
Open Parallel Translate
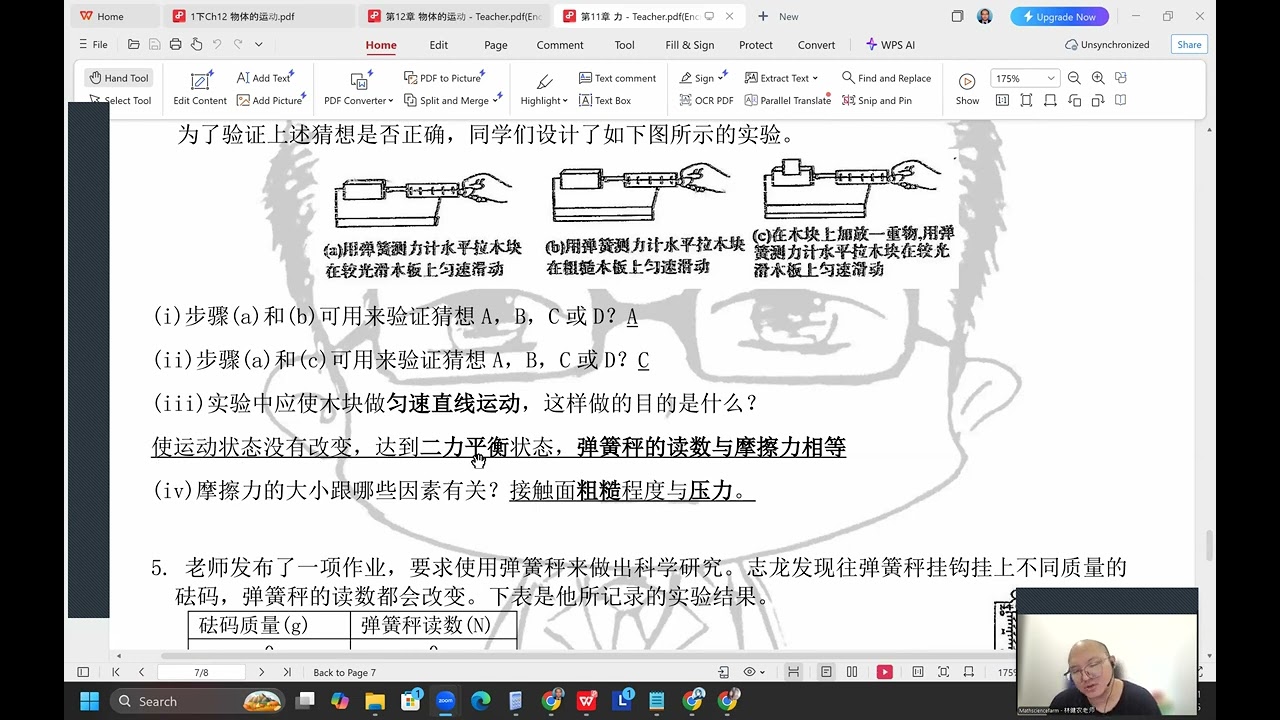[x=787, y=100]
